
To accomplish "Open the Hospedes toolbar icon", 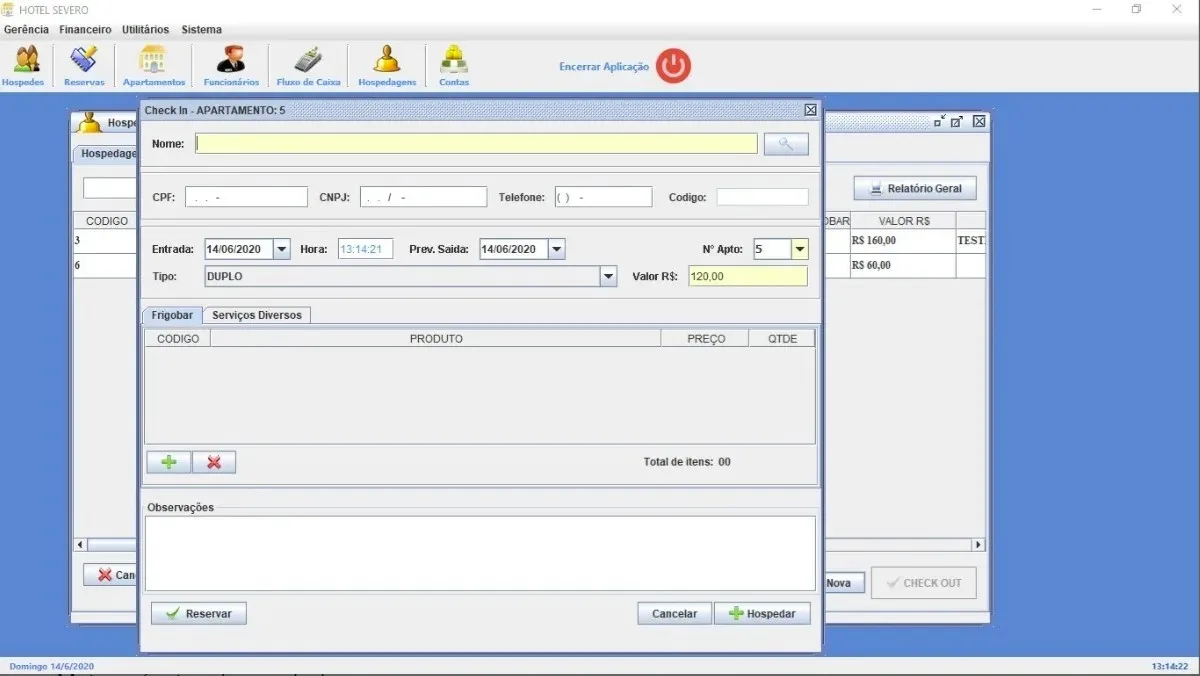I will click(x=23, y=66).
